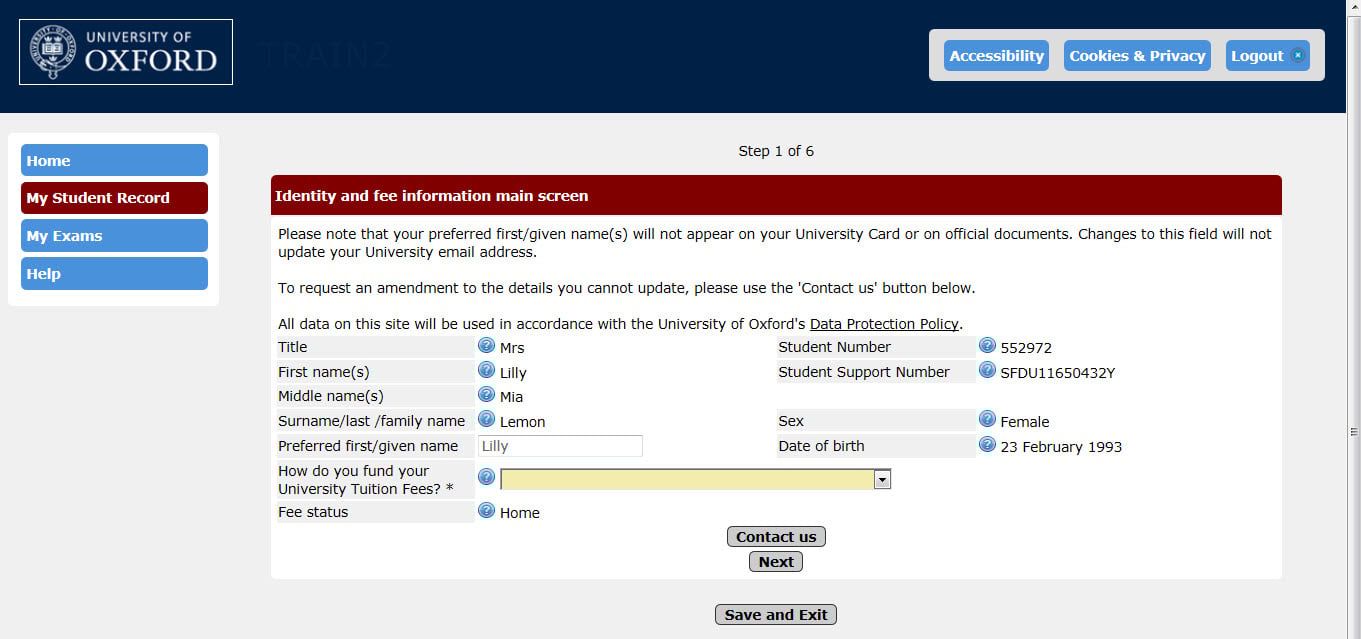Expand the funding selection combo box arrow
Viewport: 1361px width, 639px height.
pyautogui.click(x=881, y=479)
